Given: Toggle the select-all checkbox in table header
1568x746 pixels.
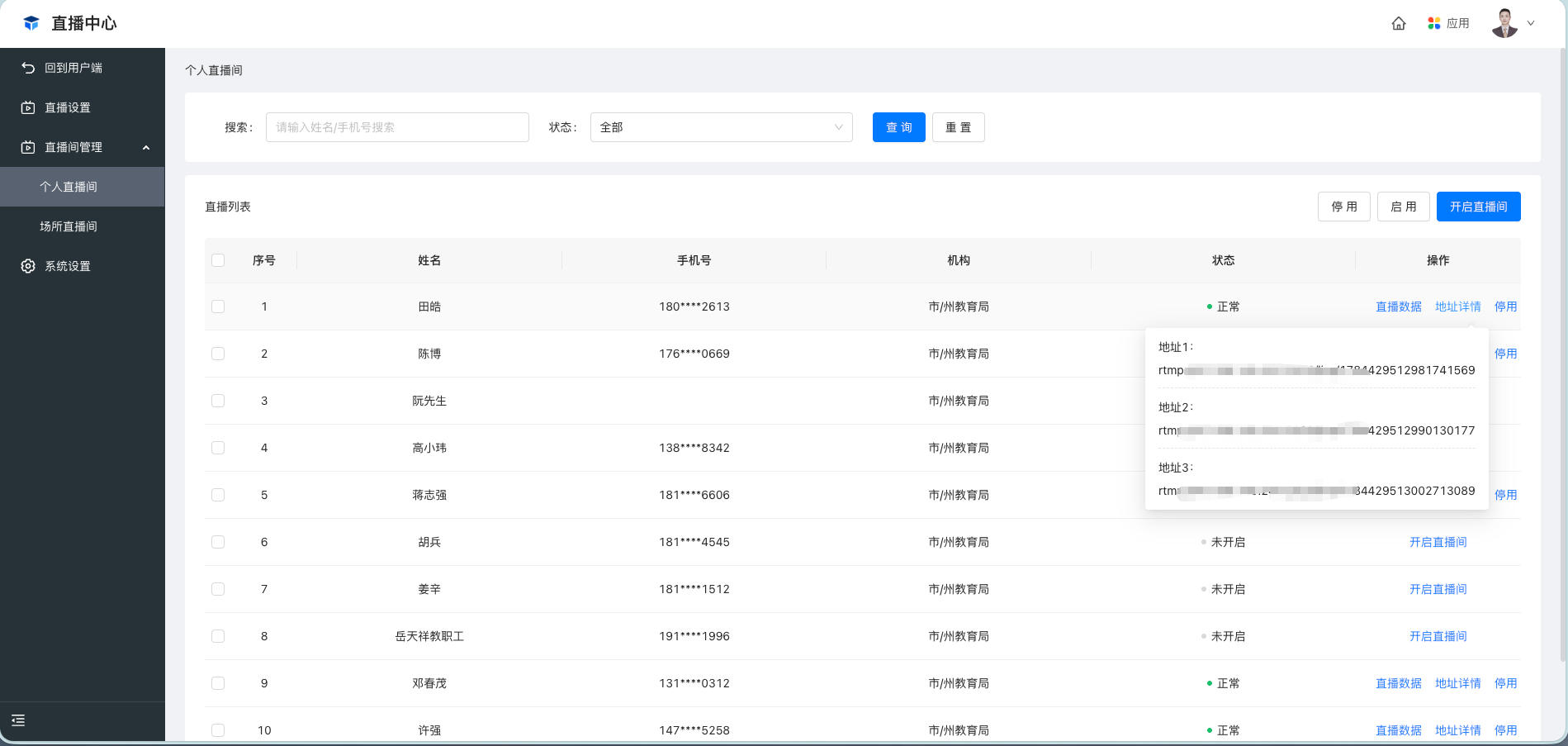Looking at the screenshot, I should coord(218,260).
